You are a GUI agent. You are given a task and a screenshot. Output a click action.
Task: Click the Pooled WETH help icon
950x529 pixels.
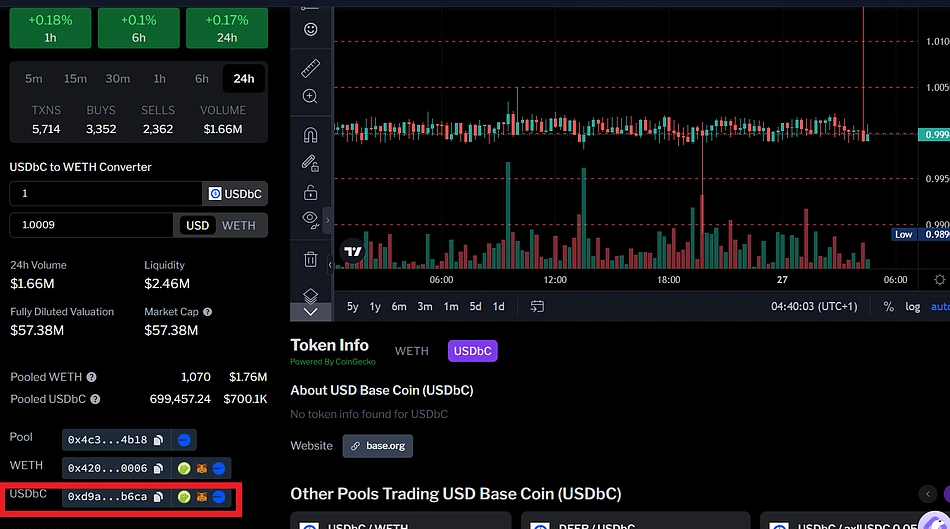click(x=91, y=377)
